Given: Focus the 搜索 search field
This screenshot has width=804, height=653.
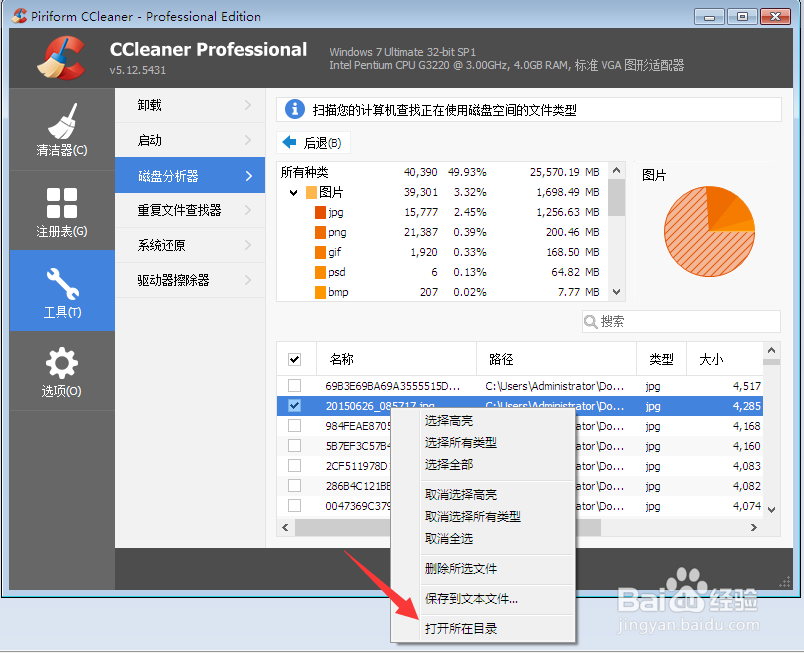Looking at the screenshot, I should coord(681,322).
